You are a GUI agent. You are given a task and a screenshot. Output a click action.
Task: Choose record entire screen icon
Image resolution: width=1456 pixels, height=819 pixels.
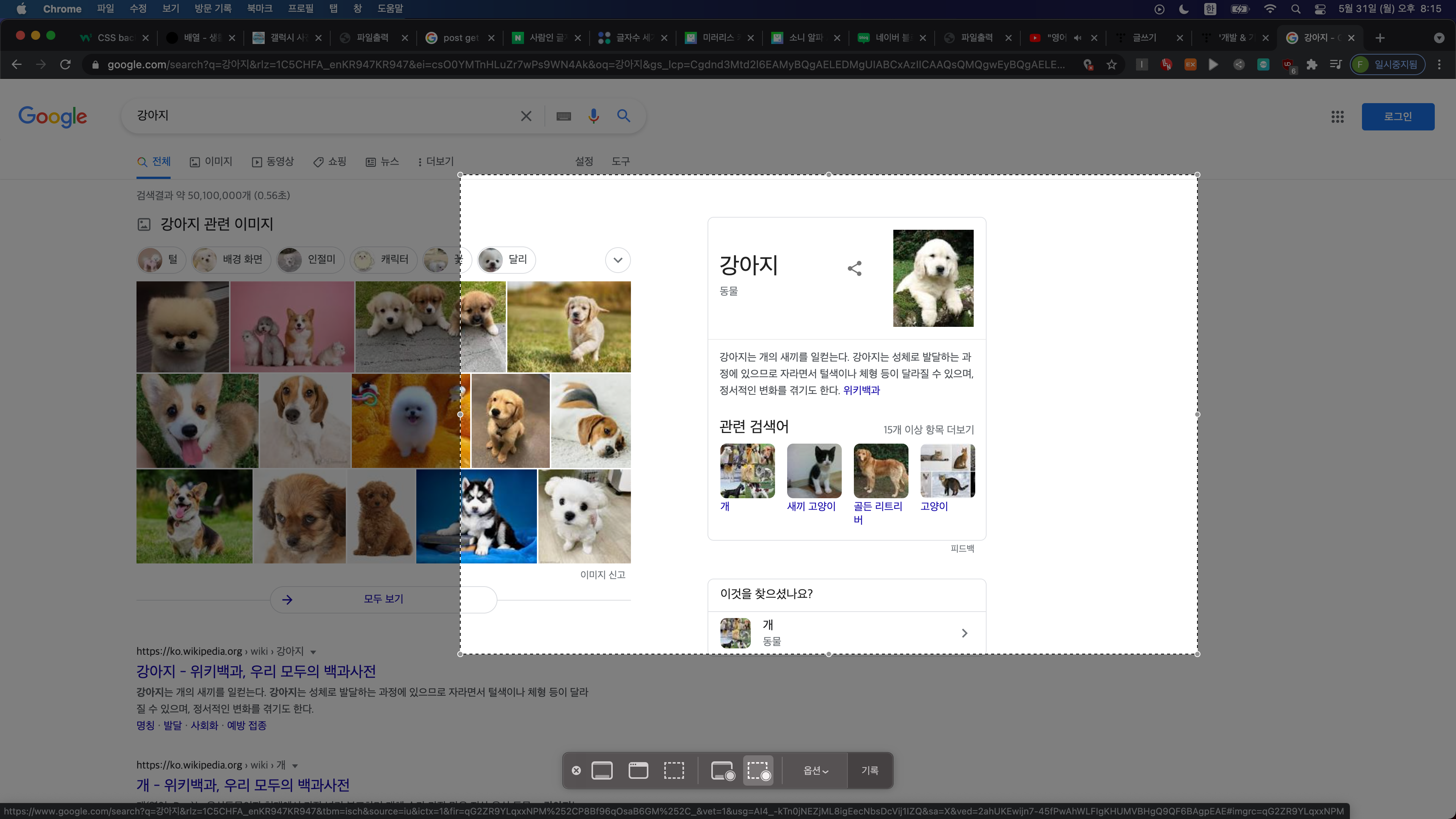722,770
